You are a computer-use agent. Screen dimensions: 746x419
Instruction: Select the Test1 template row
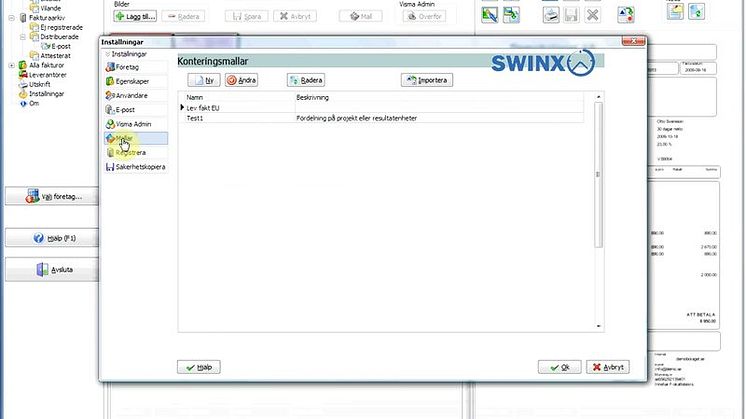click(x=381, y=118)
